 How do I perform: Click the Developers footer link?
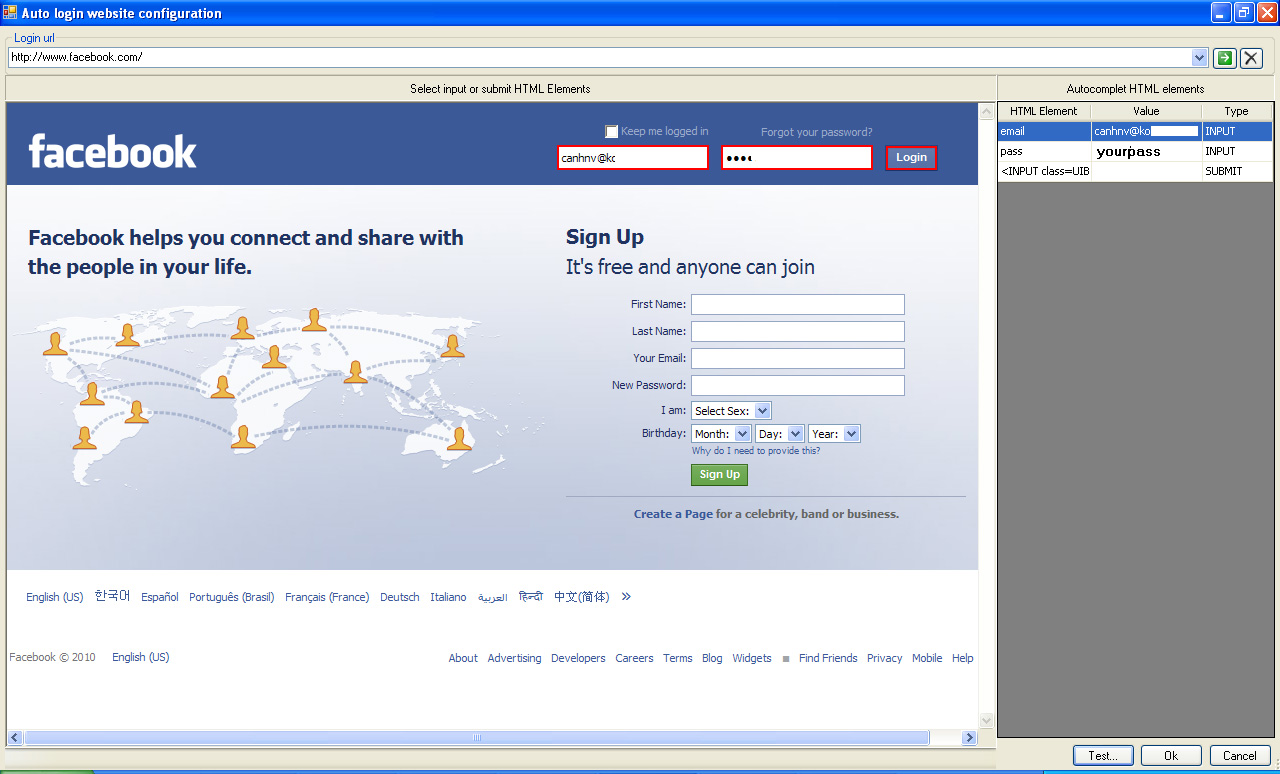click(x=578, y=658)
